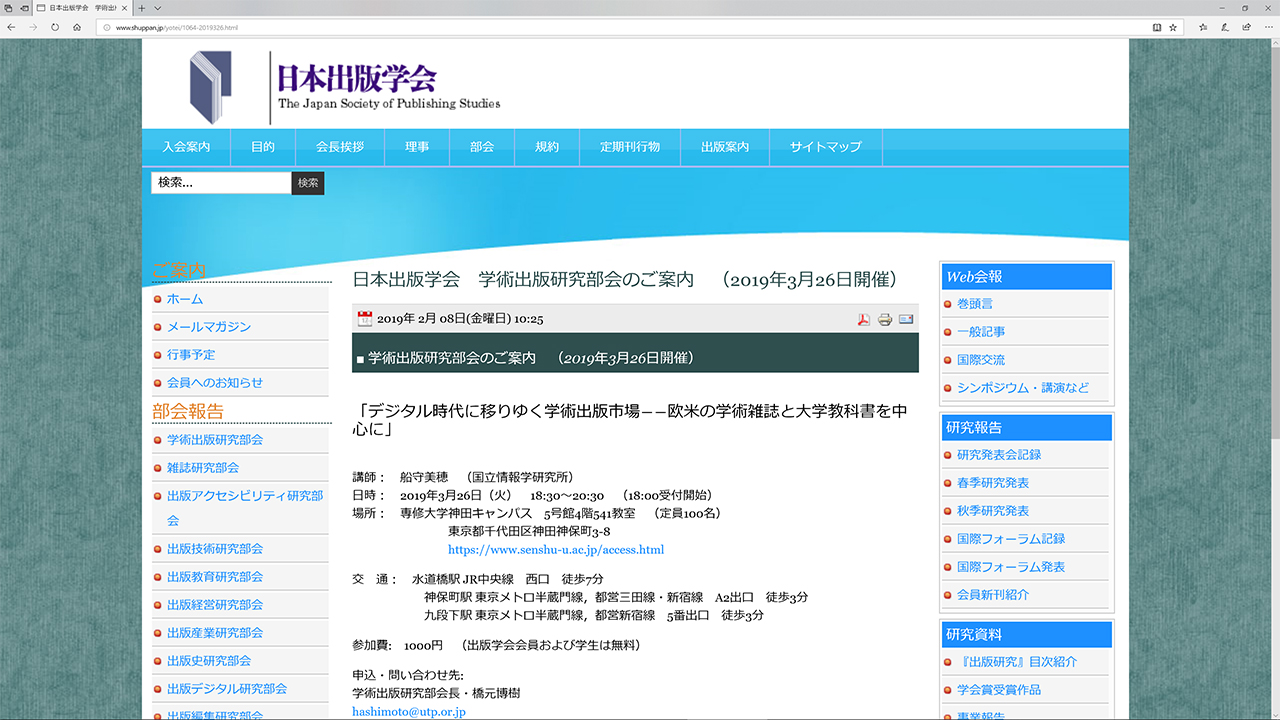The height and width of the screenshot is (720, 1280).
Task: Open the 出版案内 navigation menu item
Action: [x=725, y=147]
